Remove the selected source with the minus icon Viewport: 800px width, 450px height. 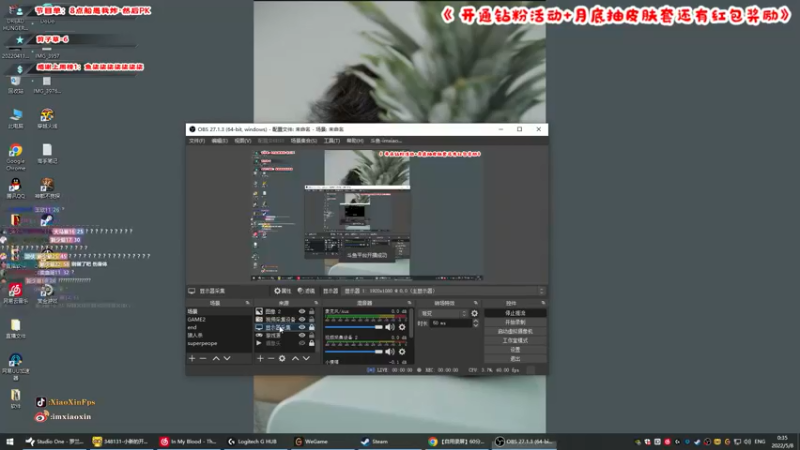(x=271, y=359)
